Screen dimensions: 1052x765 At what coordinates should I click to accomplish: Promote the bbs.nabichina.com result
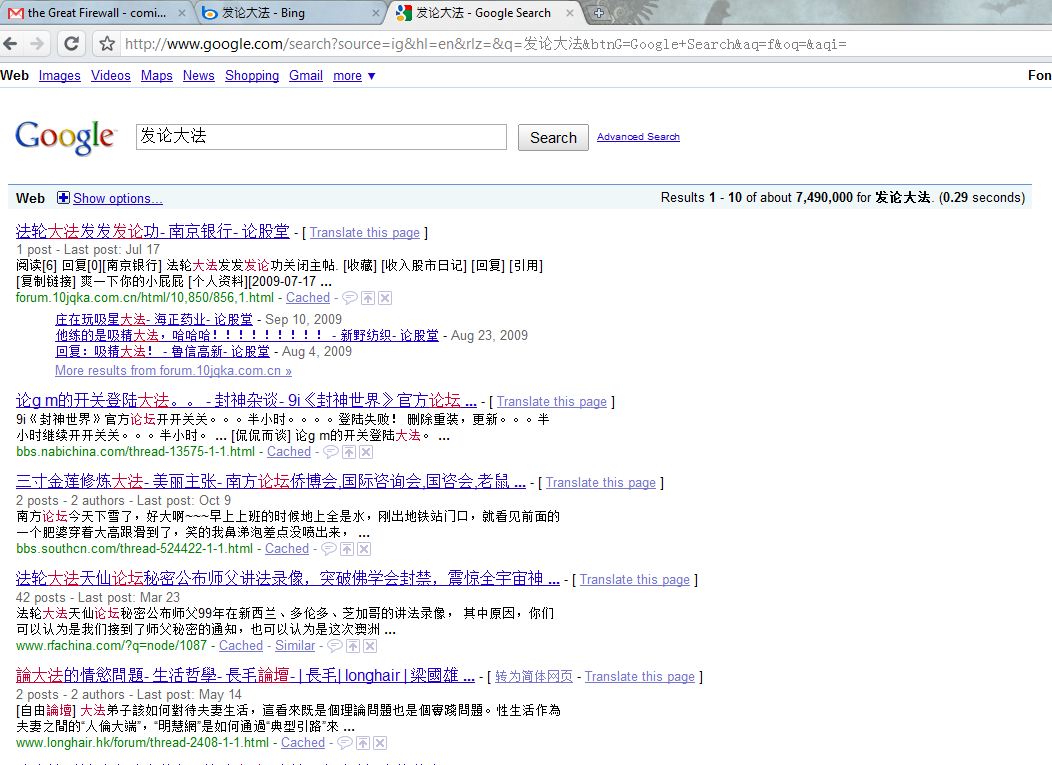[349, 452]
